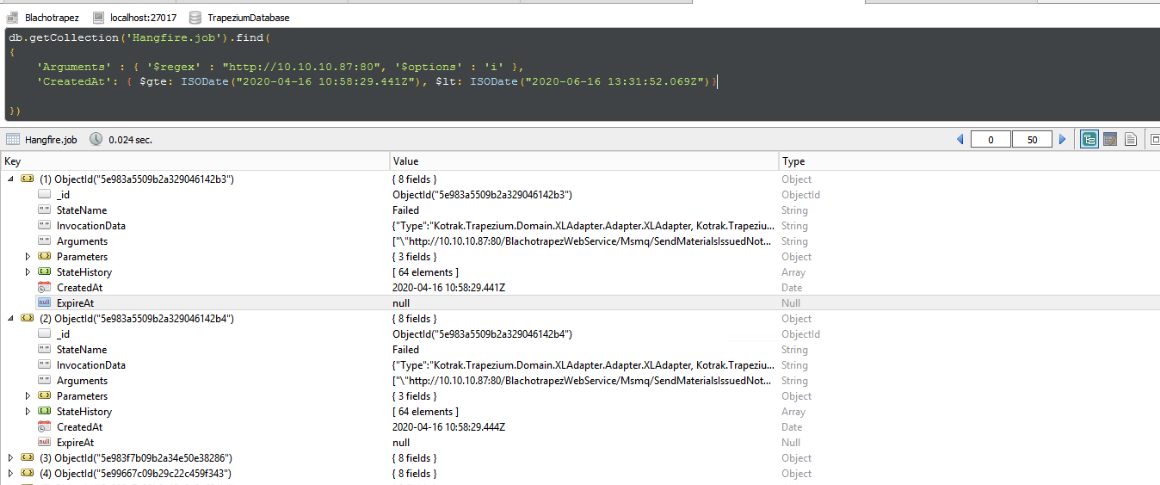Go to previous page of results
This screenshot has height=485, width=1160.
(x=960, y=139)
